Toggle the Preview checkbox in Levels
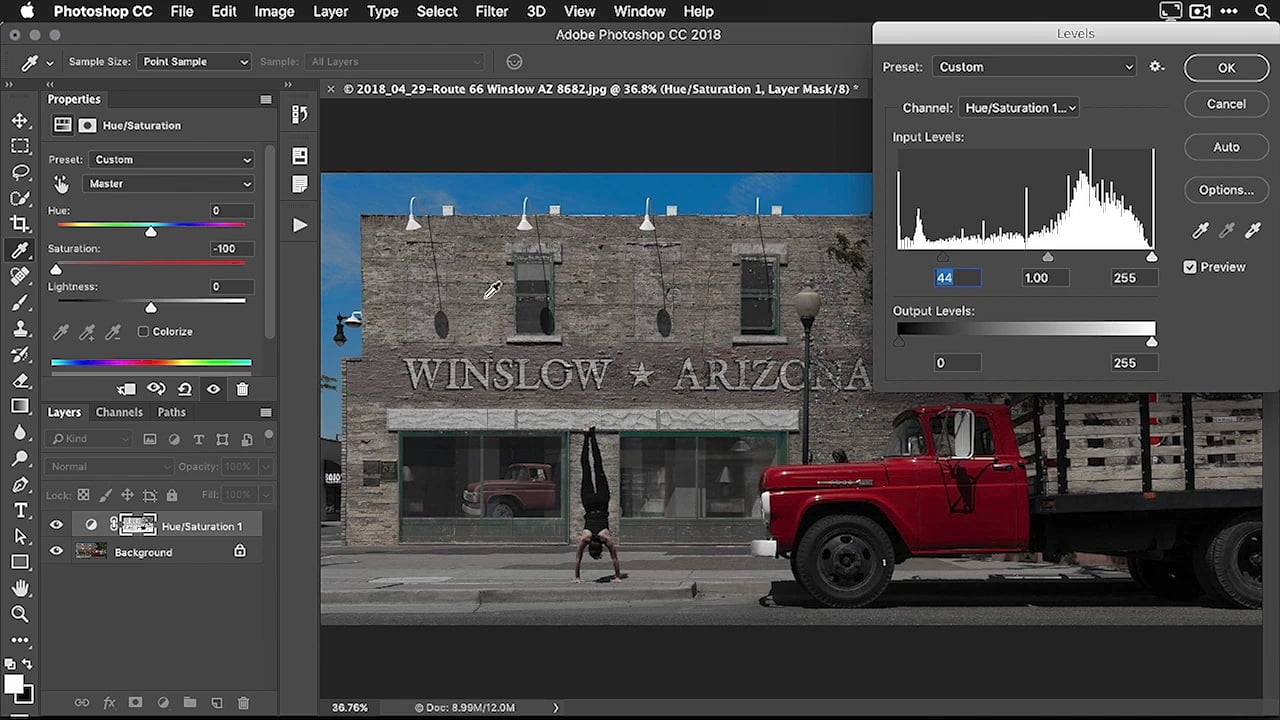The width and height of the screenshot is (1280, 720). (1190, 267)
